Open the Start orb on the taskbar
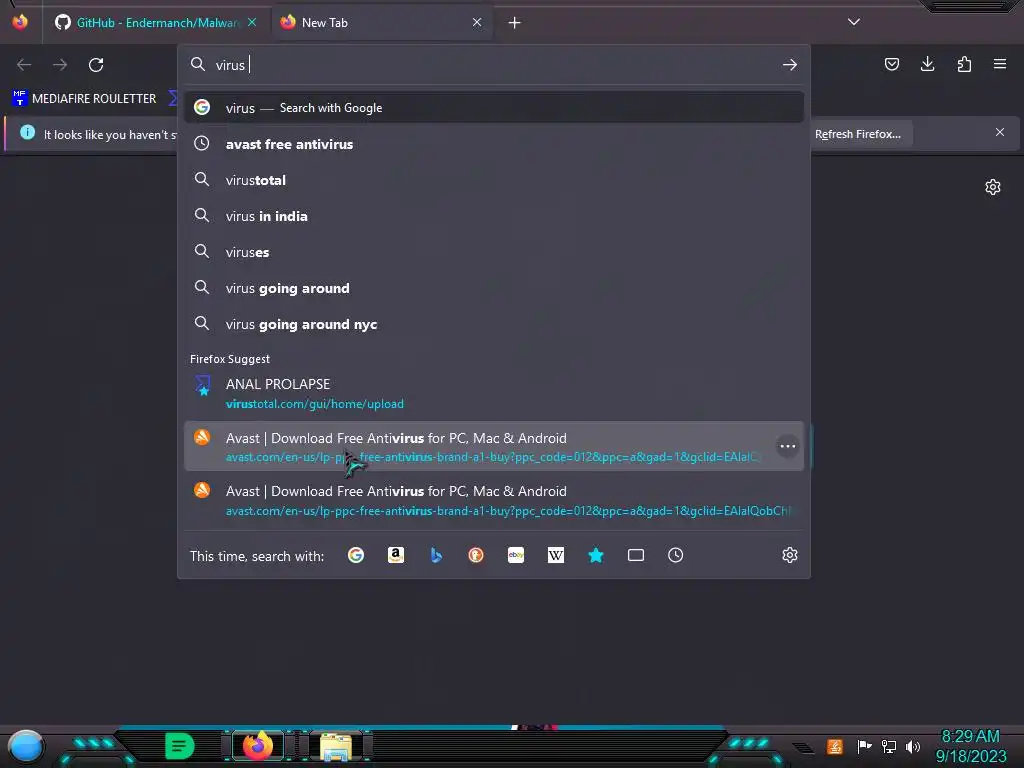The width and height of the screenshot is (1024, 768). [x=25, y=746]
